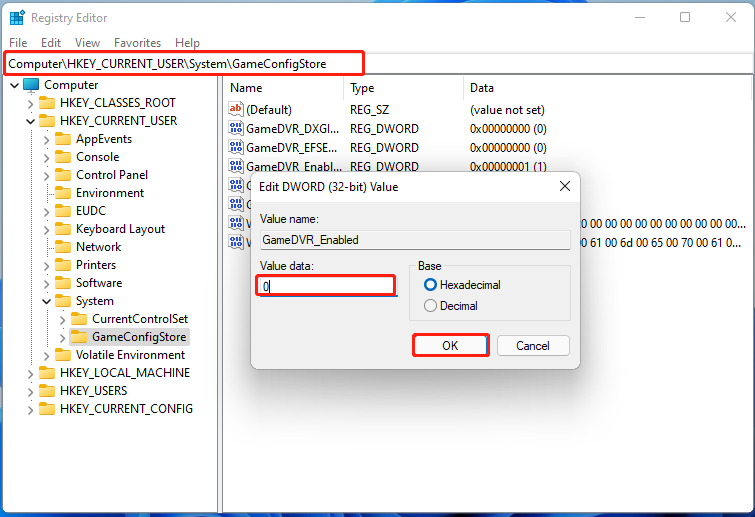Click the HKEY_CLASSES_ROOT folder icon
The height and width of the screenshot is (517, 755).
[47, 103]
